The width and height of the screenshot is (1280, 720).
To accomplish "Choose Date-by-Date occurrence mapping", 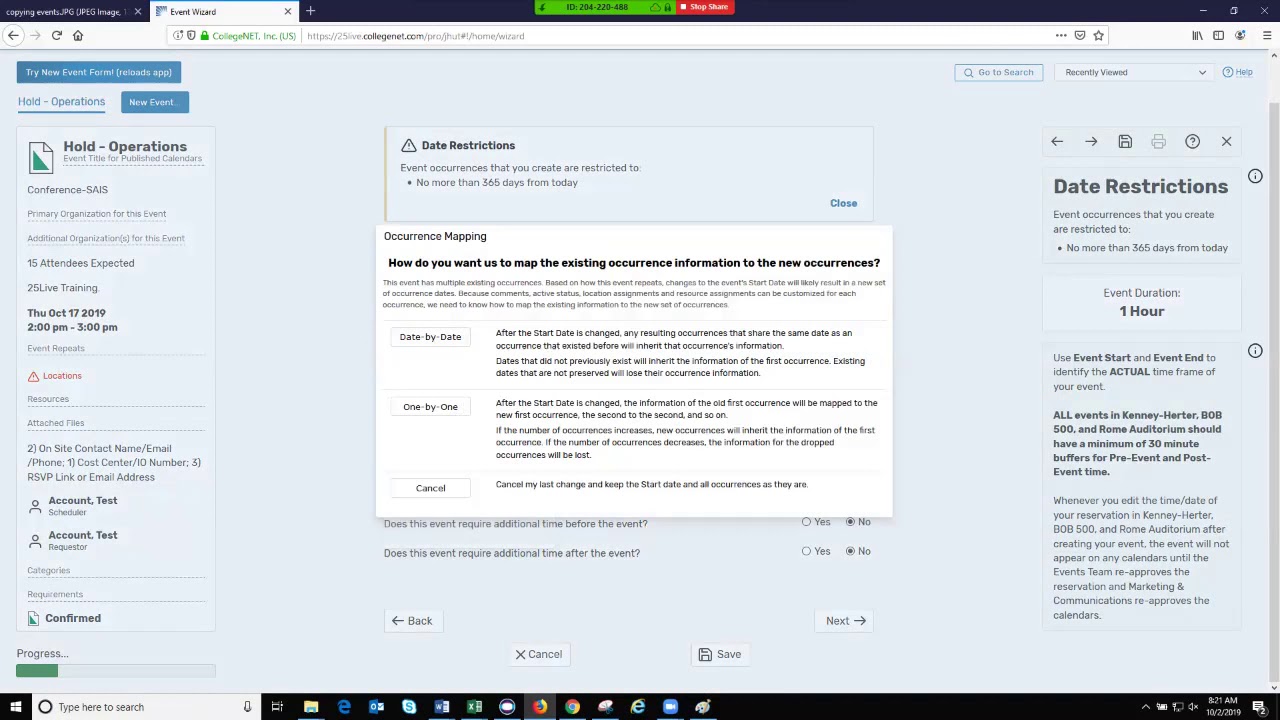I will 430,337.
